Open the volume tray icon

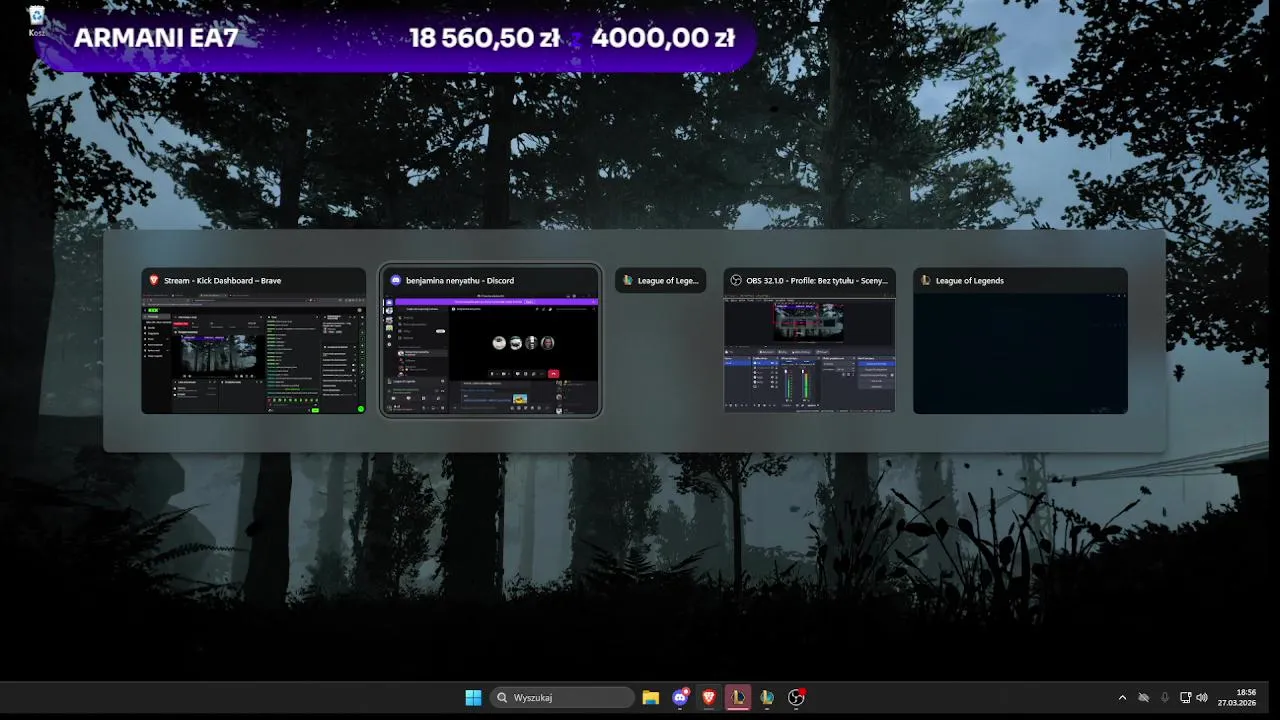tap(1202, 698)
